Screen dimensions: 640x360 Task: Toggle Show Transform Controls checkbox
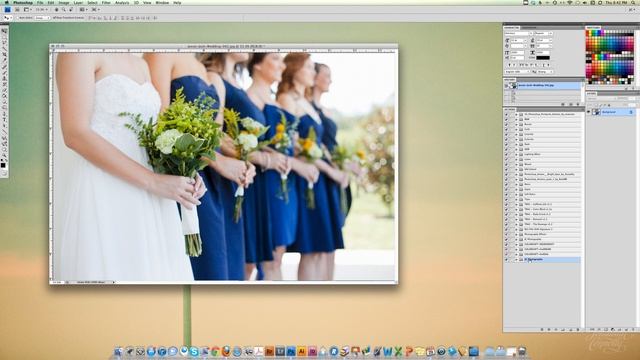[53, 18]
